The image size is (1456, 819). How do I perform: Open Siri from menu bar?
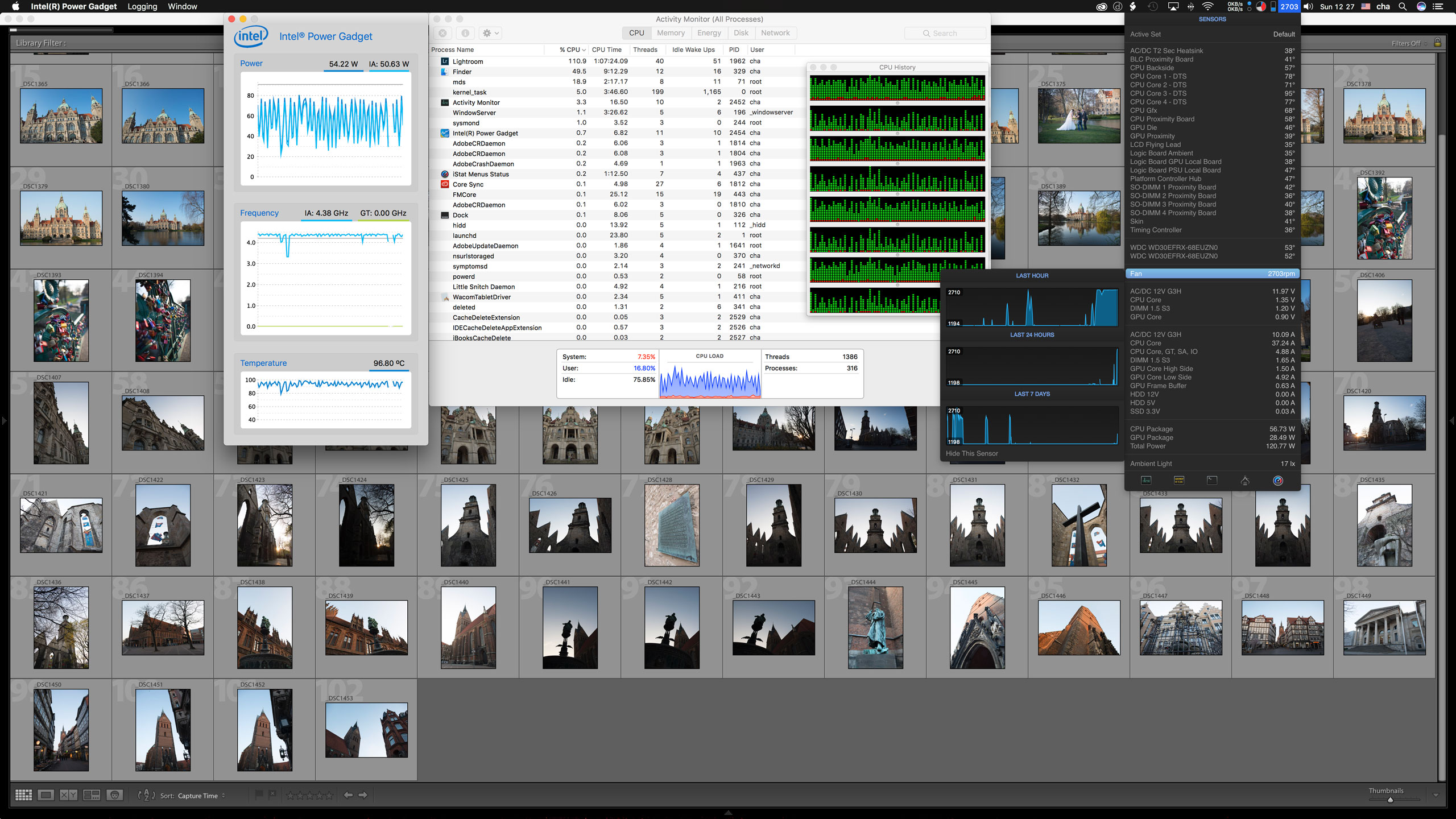pyautogui.click(x=1421, y=7)
